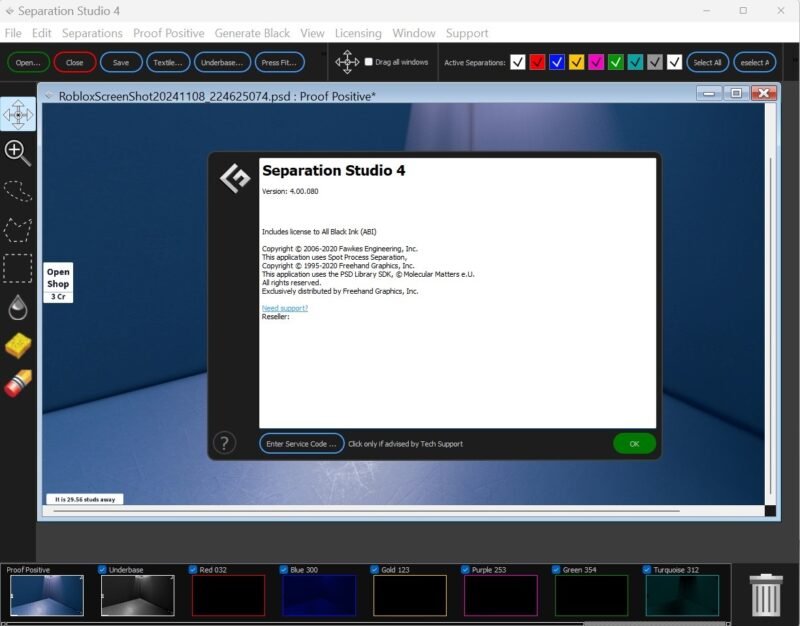Enable Drag all windows checkbox
This screenshot has width=800, height=626.
(x=368, y=62)
